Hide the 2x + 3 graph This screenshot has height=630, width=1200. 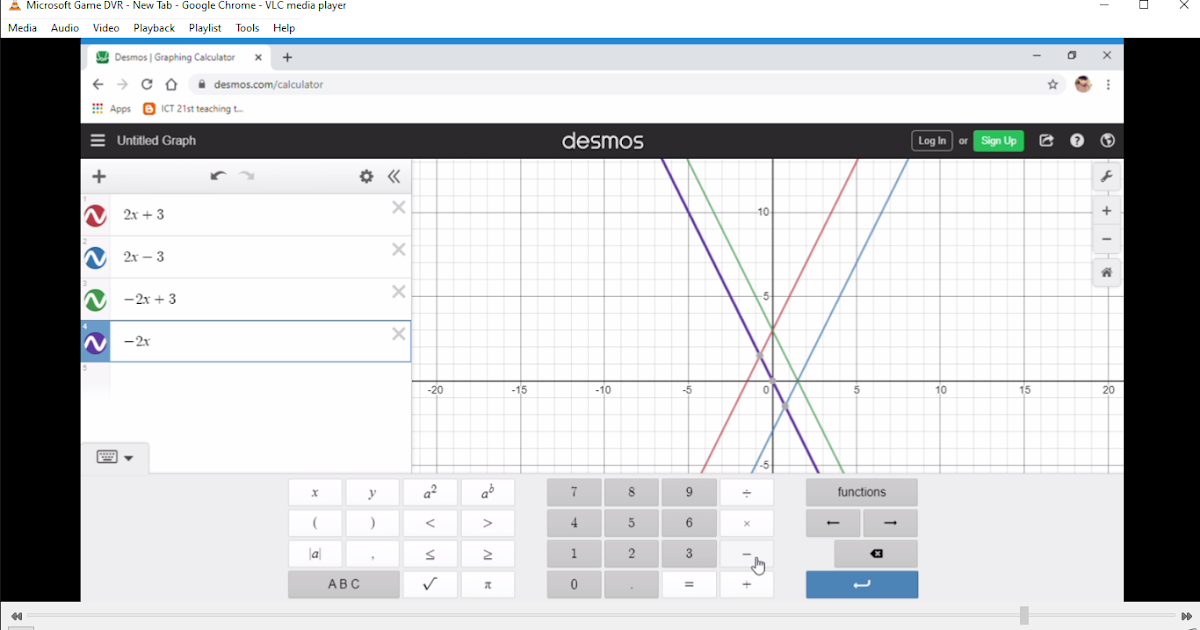94,214
